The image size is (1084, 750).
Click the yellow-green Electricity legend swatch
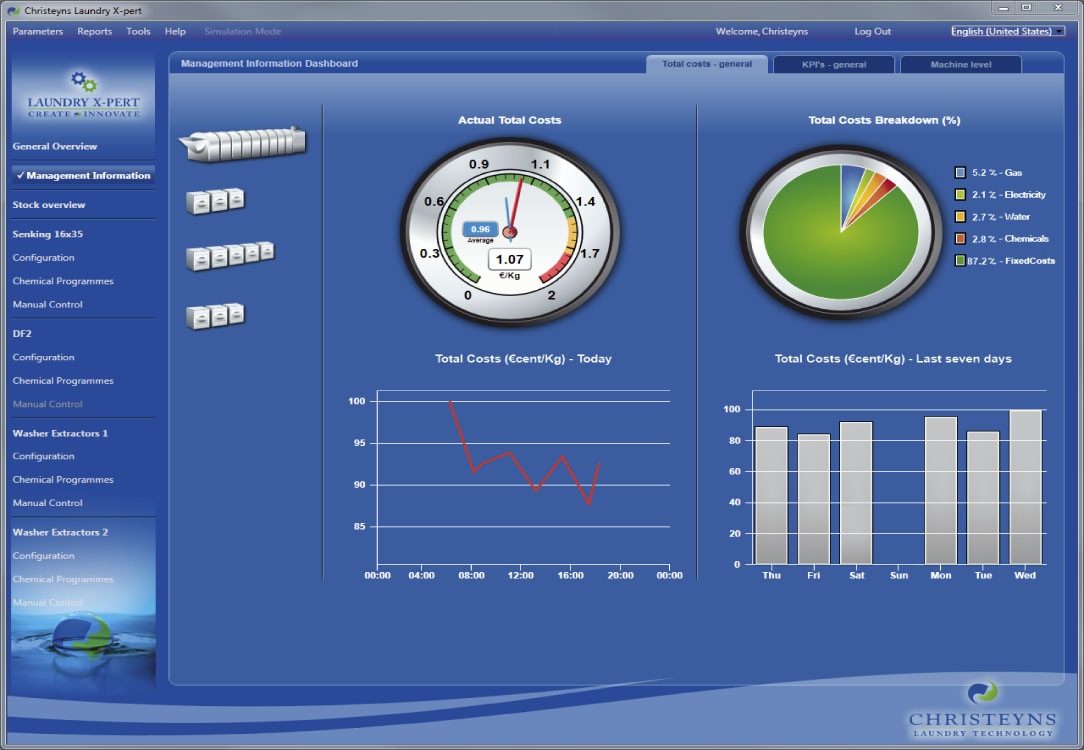pyautogui.click(x=960, y=194)
